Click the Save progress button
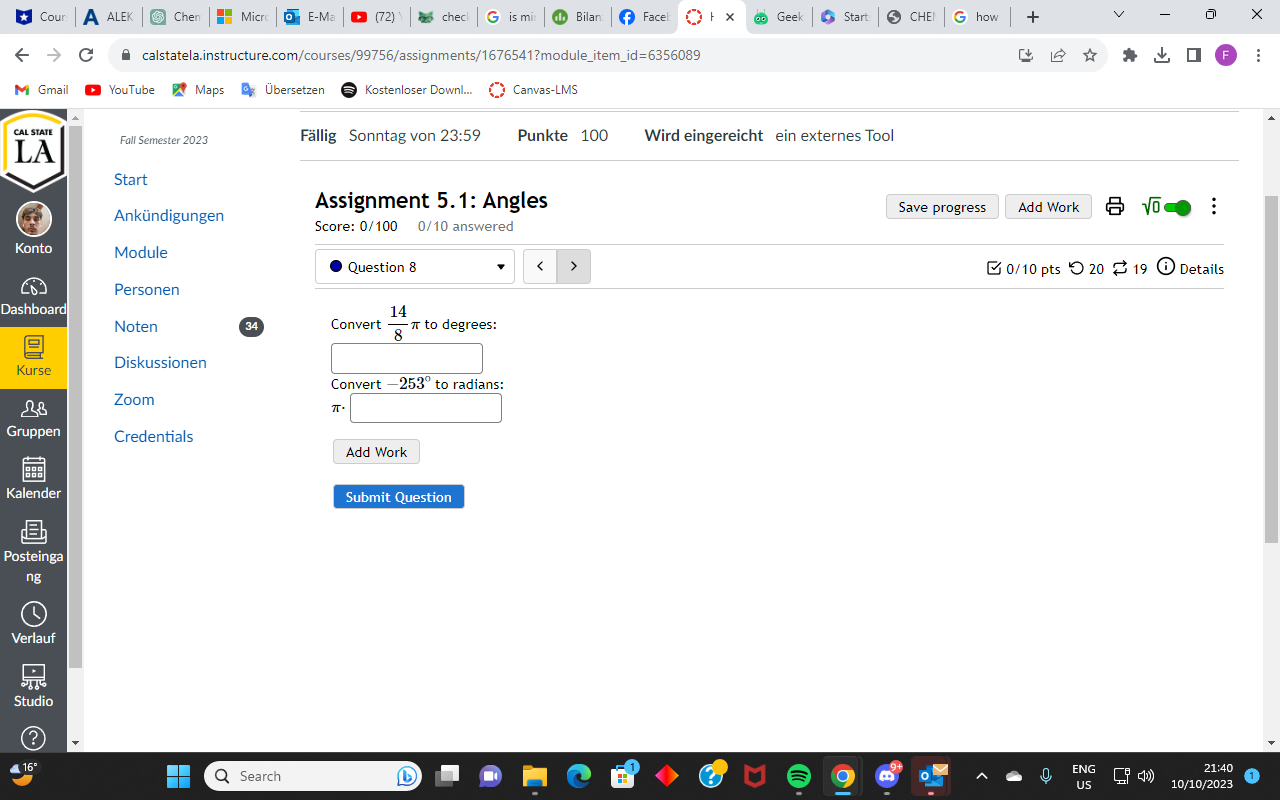Viewport: 1280px width, 800px height. 942,207
